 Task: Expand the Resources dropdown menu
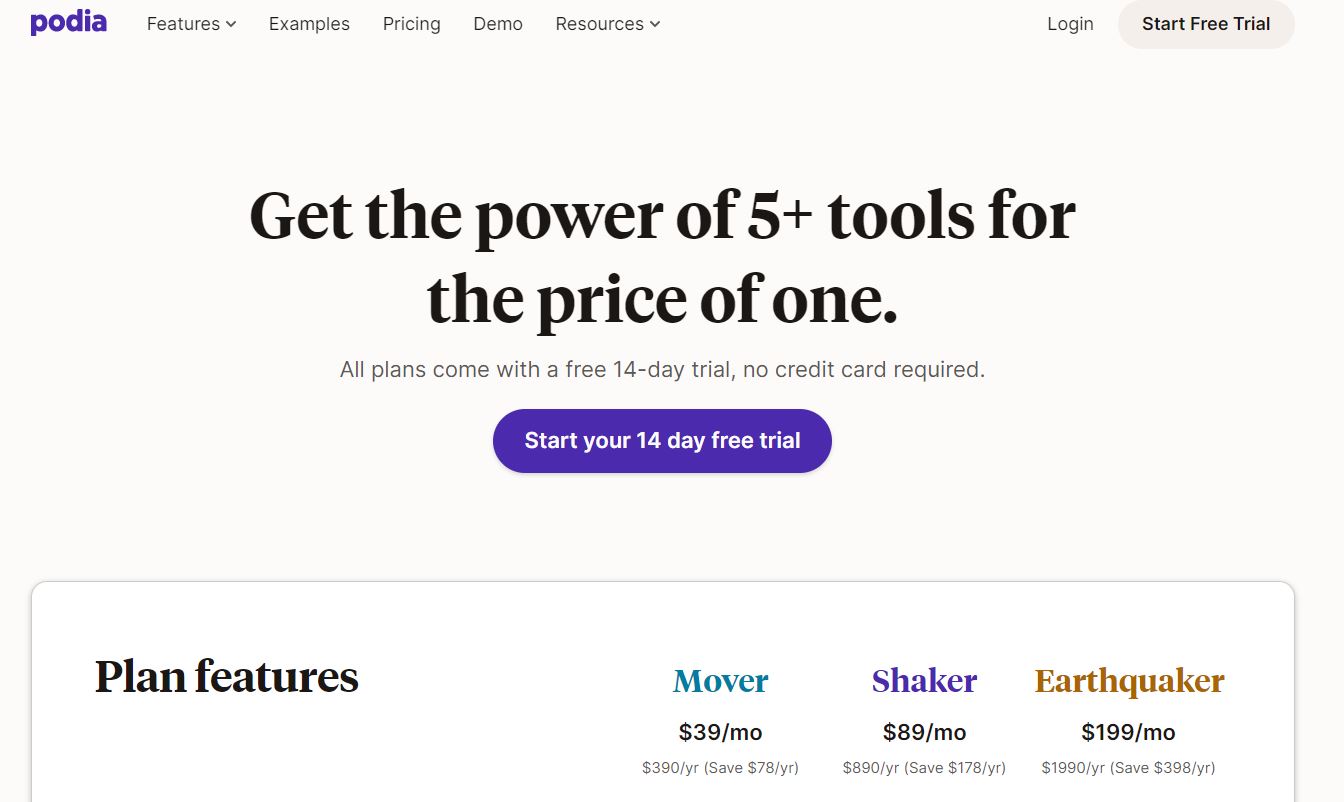coord(608,24)
